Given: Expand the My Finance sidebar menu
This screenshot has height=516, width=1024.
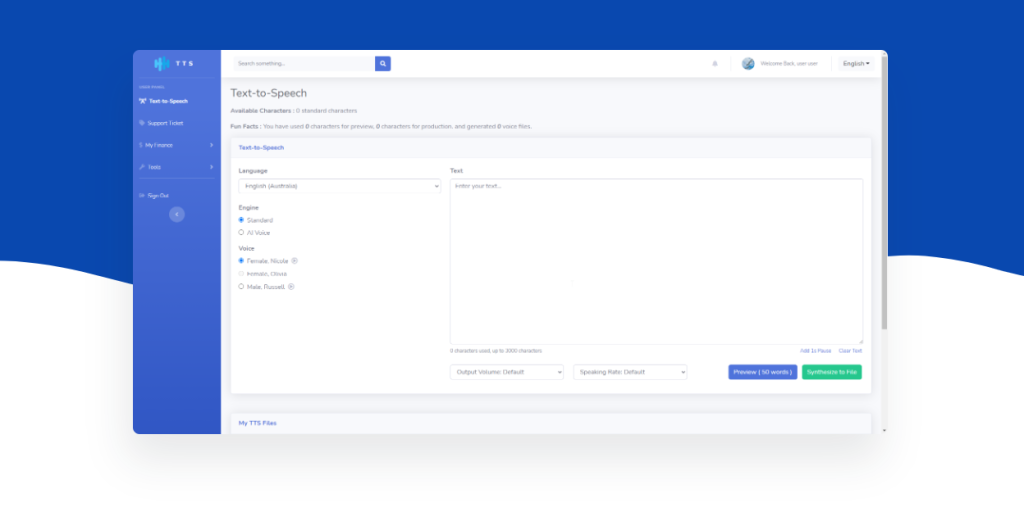Looking at the screenshot, I should pyautogui.click(x=176, y=145).
